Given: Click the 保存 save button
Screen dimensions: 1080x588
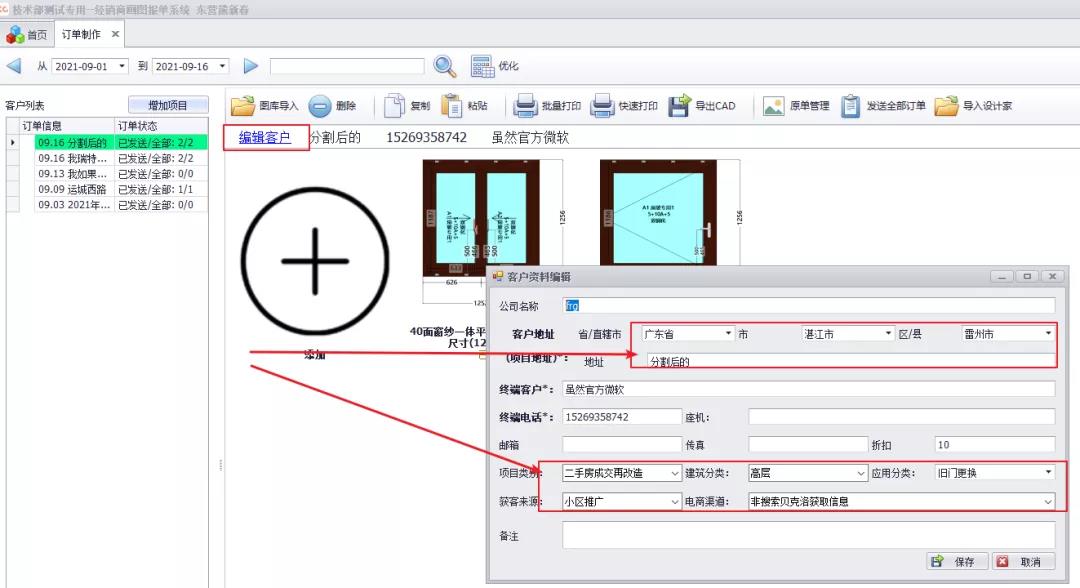Looking at the screenshot, I should [957, 562].
